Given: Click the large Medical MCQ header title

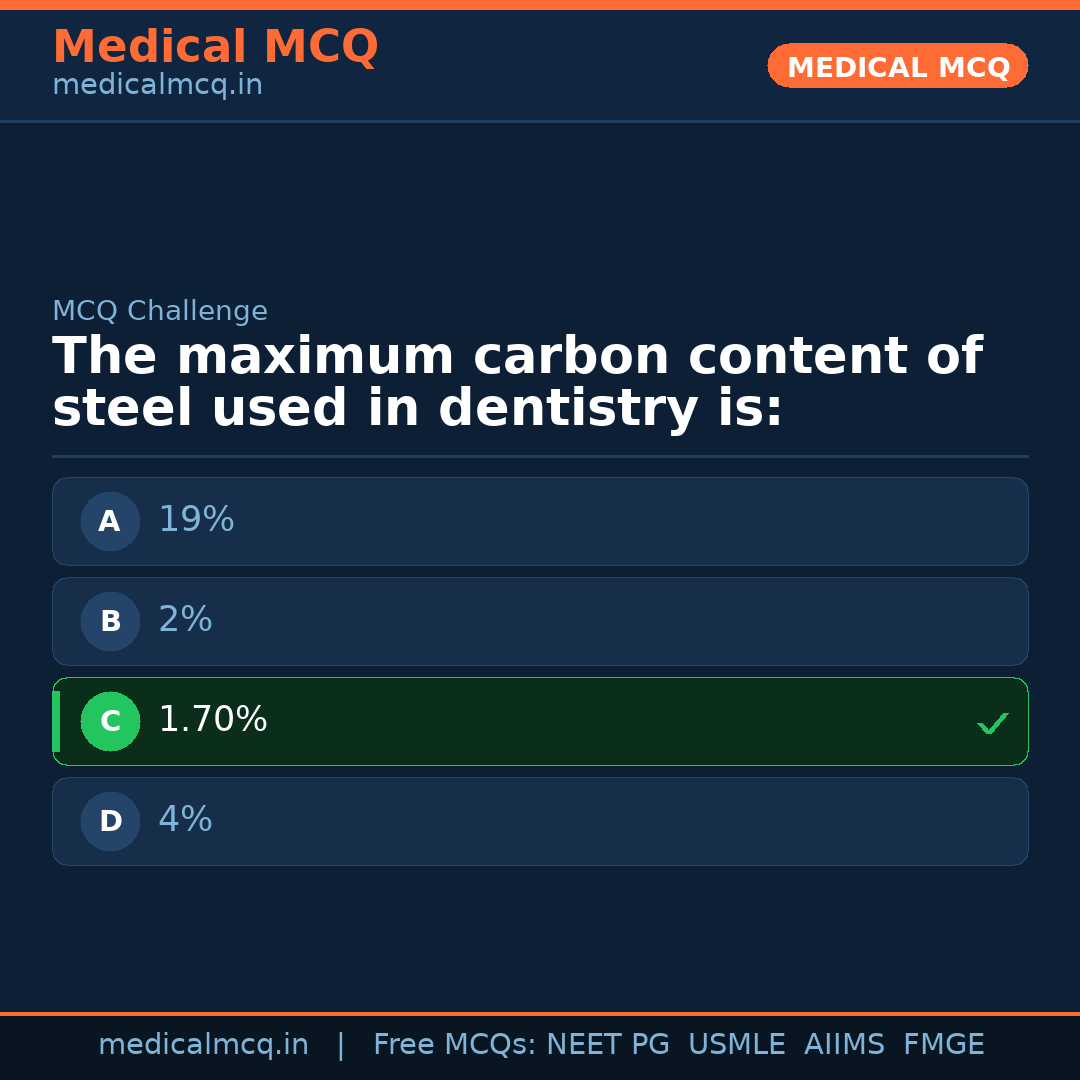Looking at the screenshot, I should (215, 47).
